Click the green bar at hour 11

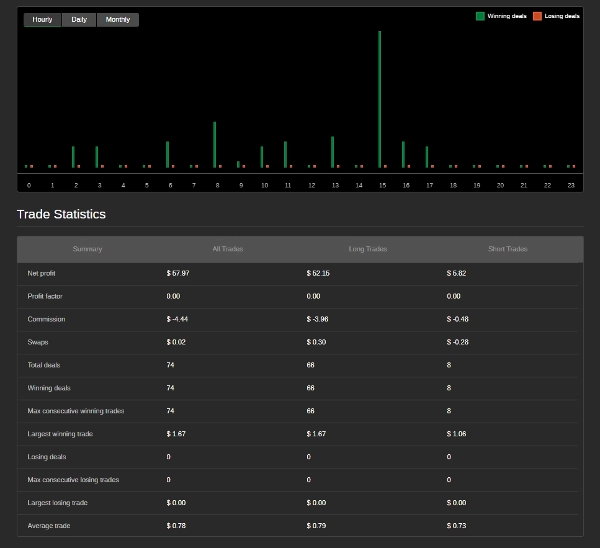pyautogui.click(x=285, y=155)
